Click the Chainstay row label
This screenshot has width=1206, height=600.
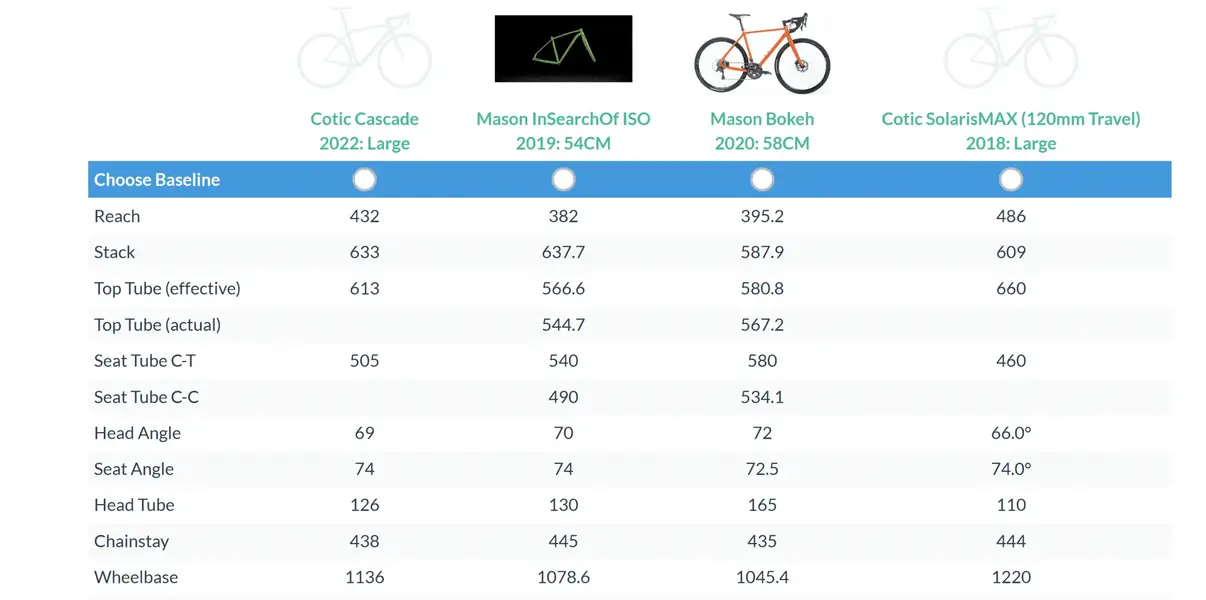(x=131, y=541)
